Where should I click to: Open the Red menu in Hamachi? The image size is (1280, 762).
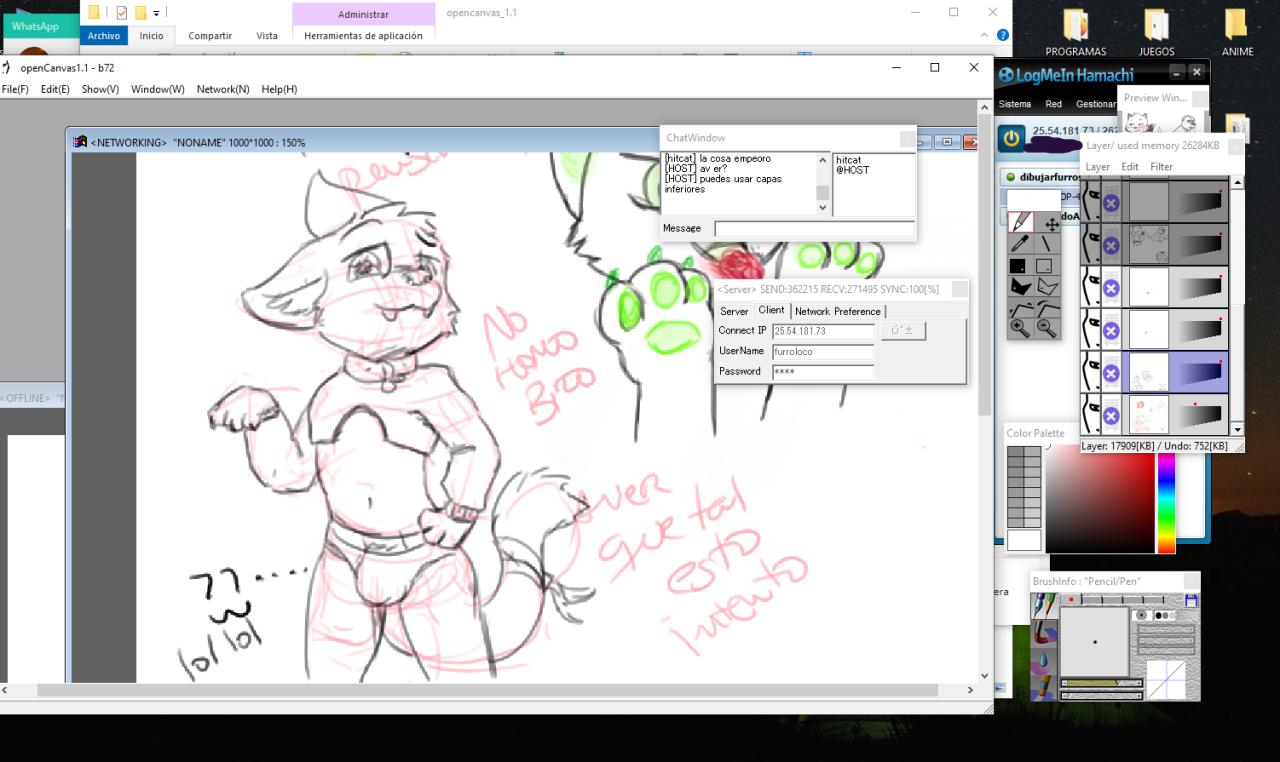tap(1054, 104)
